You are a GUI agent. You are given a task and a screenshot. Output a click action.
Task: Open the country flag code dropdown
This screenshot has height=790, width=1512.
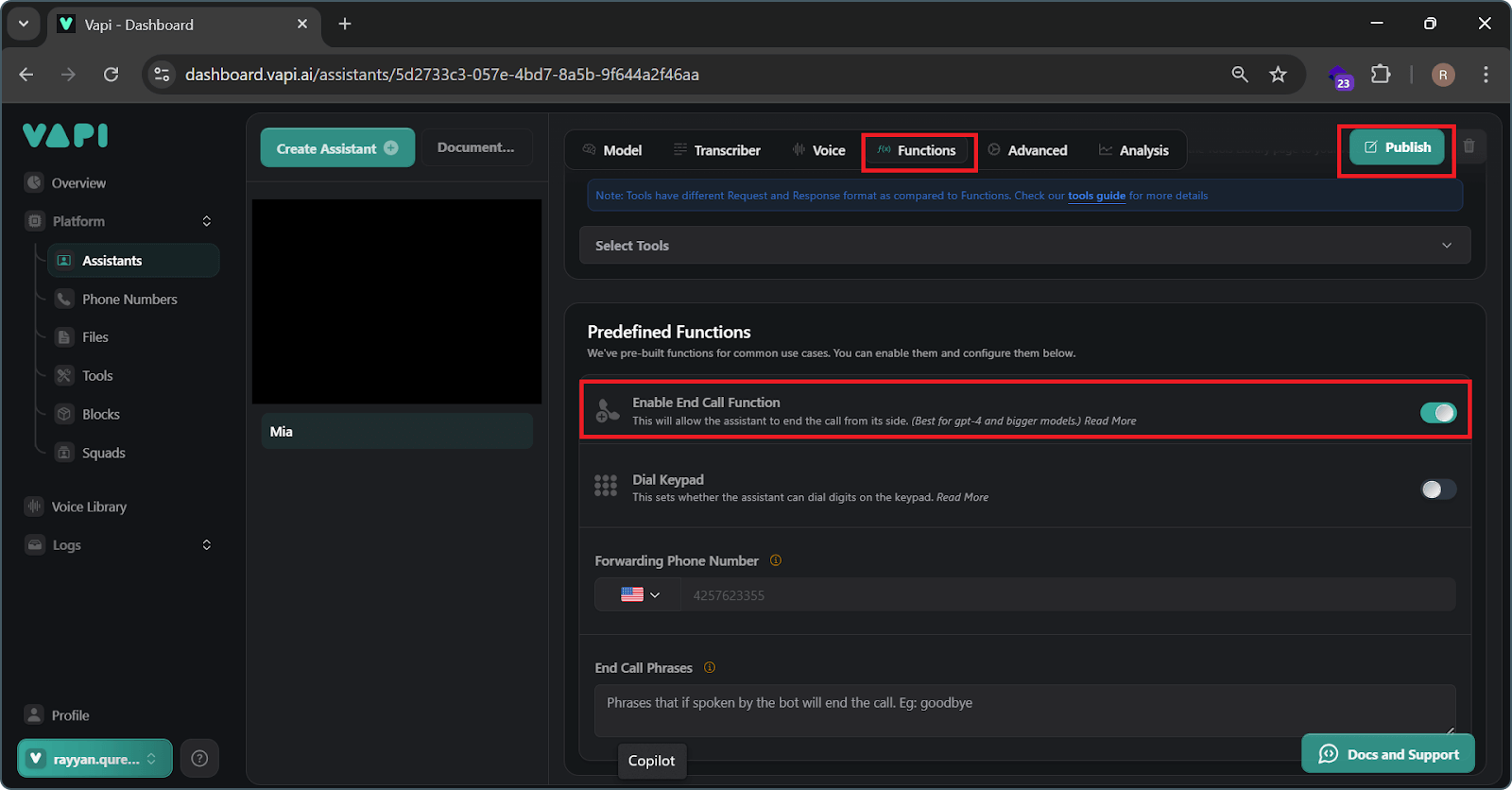click(x=639, y=594)
